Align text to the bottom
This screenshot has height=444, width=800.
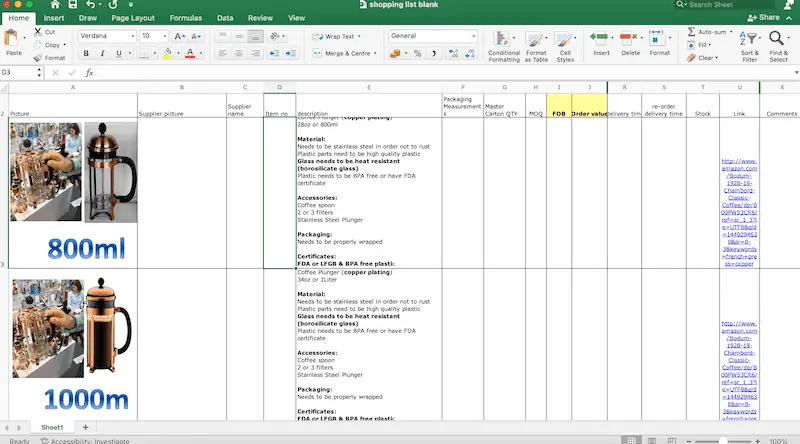[x=256, y=36]
